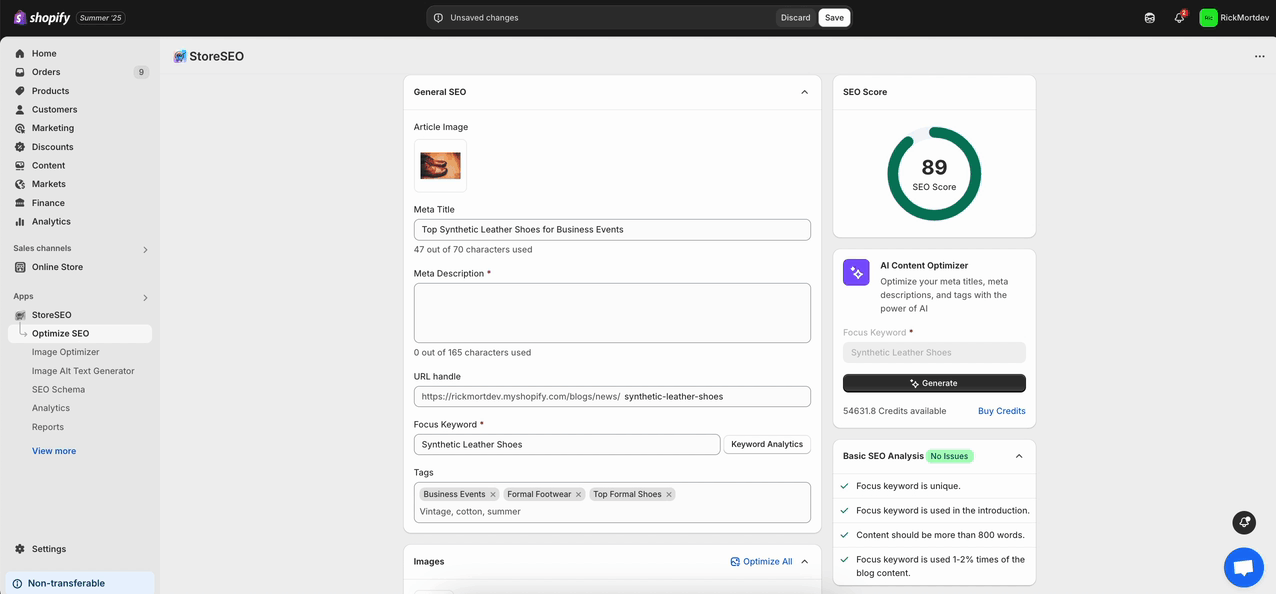Open Products via its tag icon
Screen dimensions: 1277x594
[20, 91]
